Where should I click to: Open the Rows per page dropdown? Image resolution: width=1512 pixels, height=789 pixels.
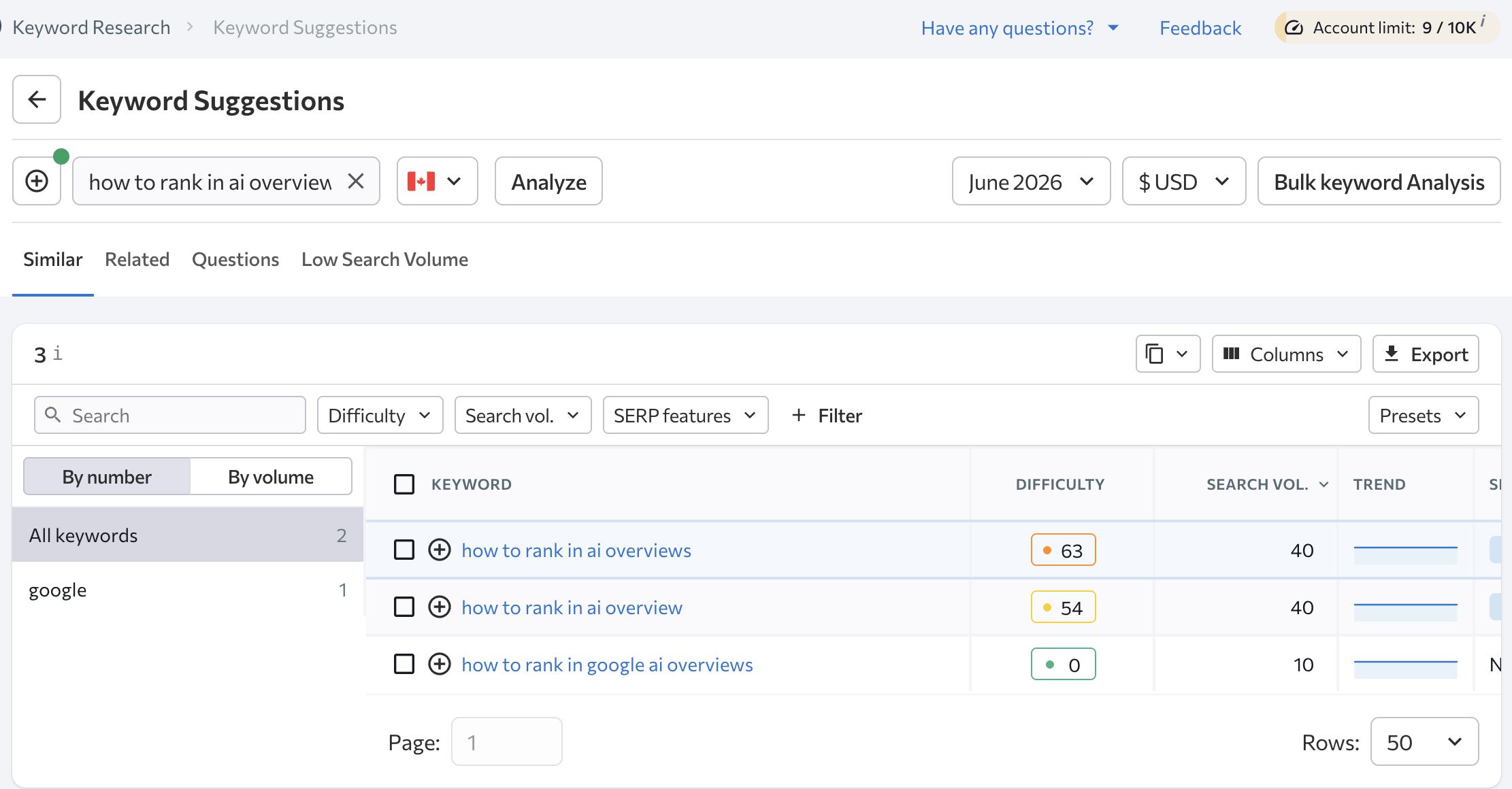[1424, 741]
